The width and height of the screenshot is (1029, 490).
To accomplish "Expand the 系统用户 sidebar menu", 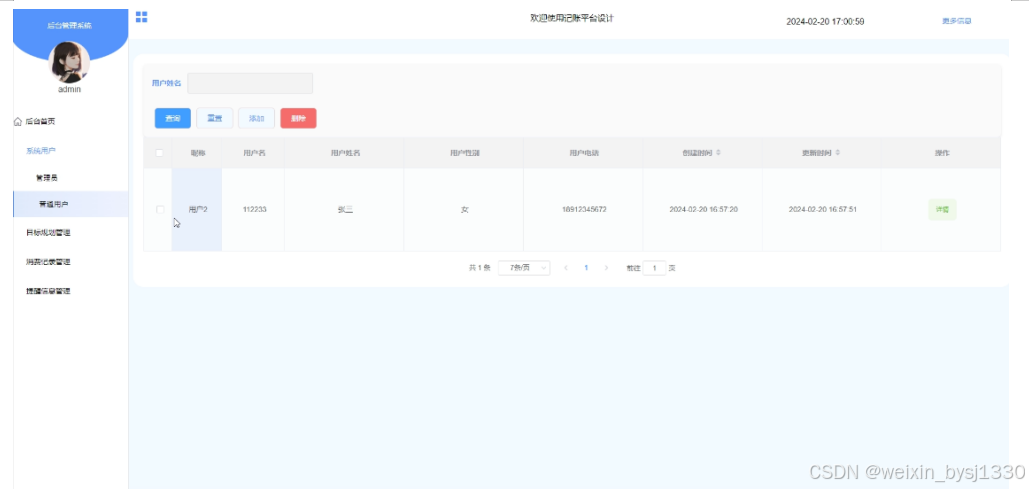I will point(41,151).
